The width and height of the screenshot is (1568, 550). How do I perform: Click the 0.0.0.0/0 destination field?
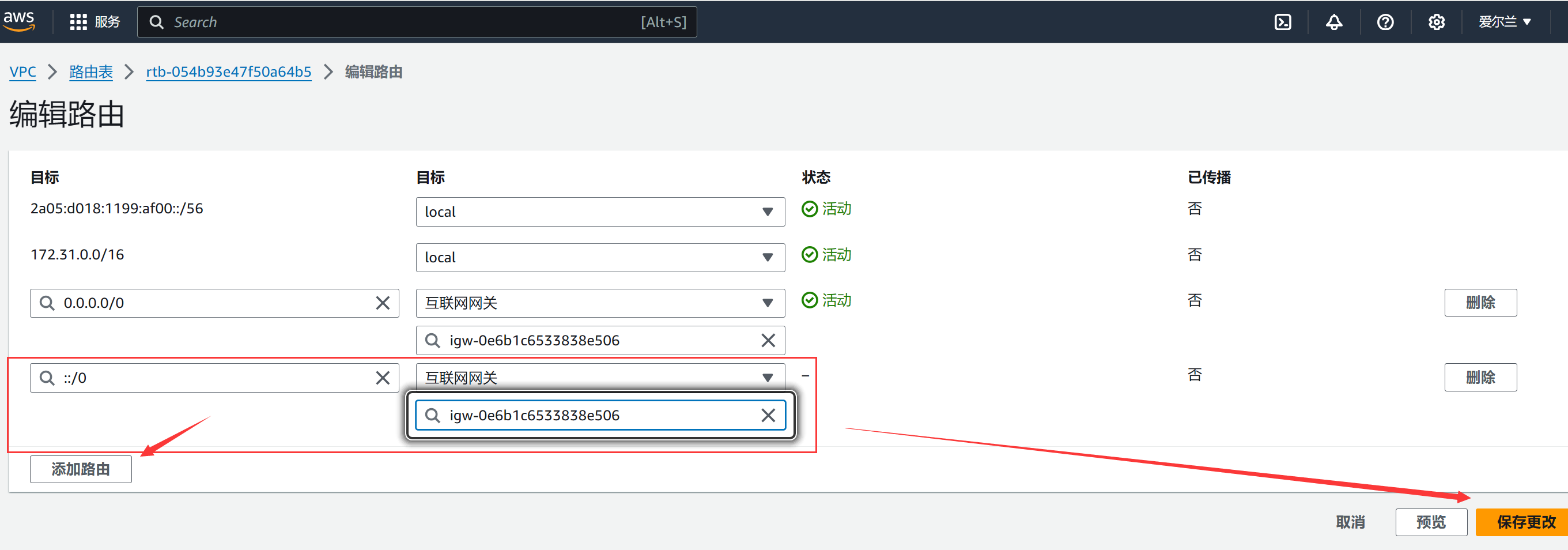pyautogui.click(x=214, y=303)
